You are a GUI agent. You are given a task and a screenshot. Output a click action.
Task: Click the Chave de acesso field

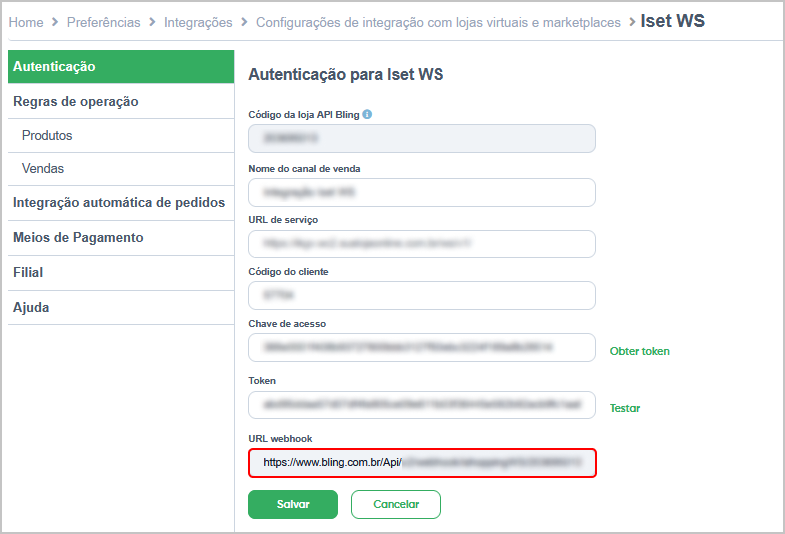pos(422,347)
